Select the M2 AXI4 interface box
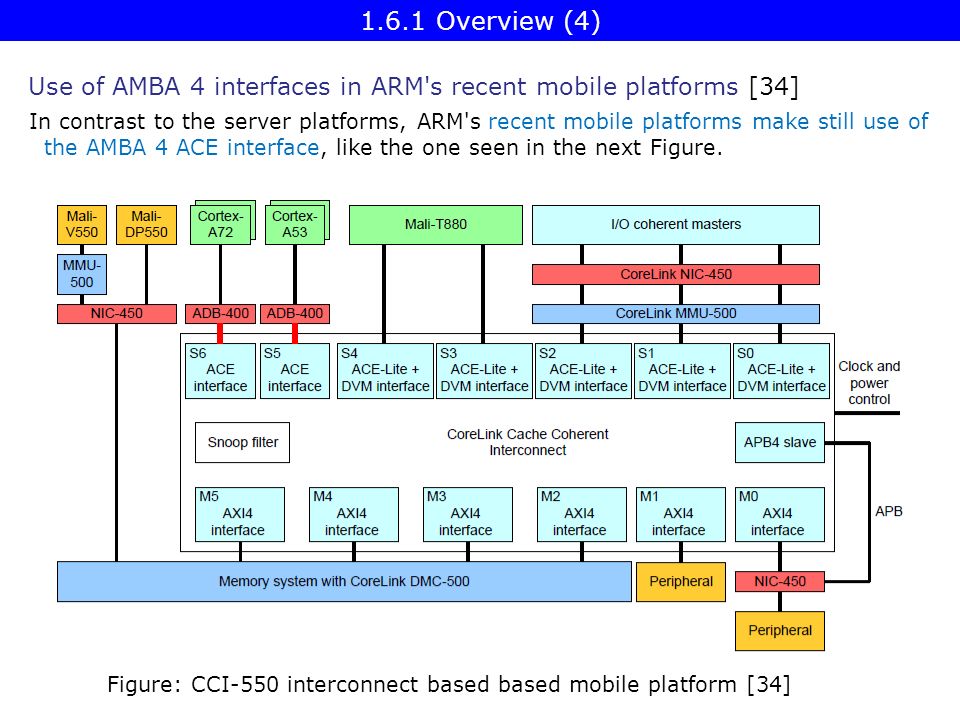 point(582,514)
